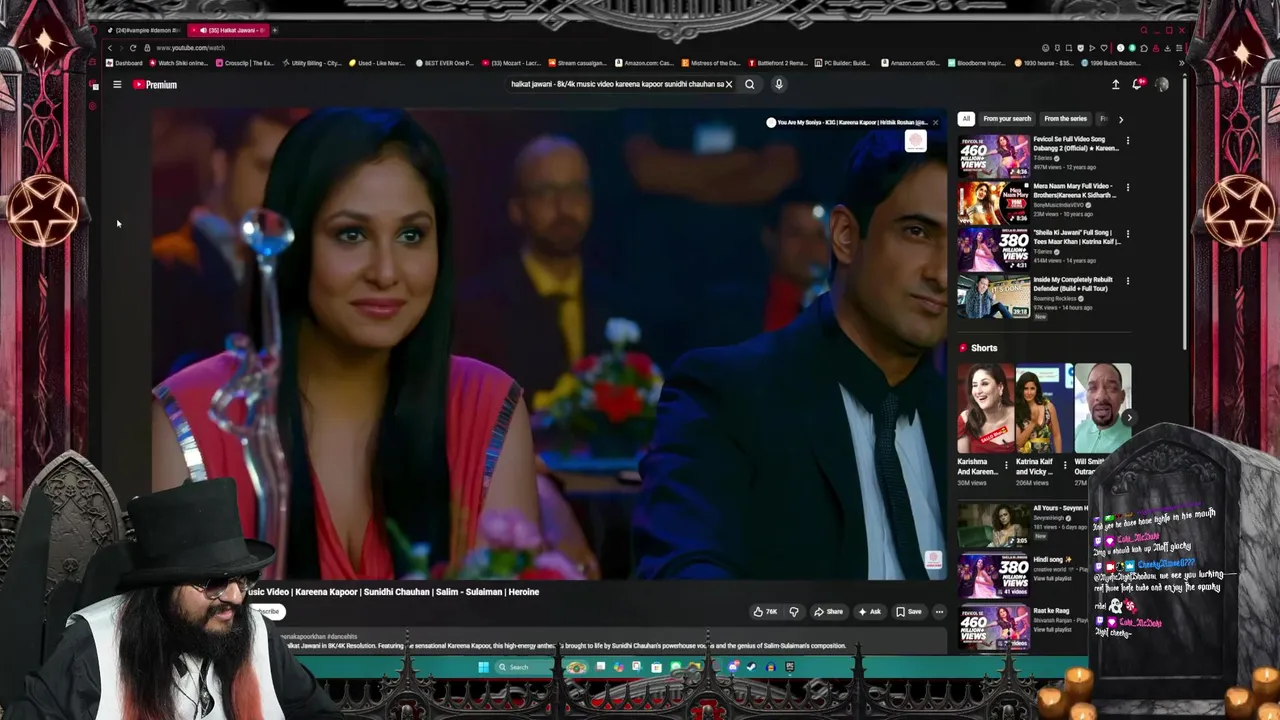Open the Watch Shiki online bookmark
This screenshot has width=1280, height=720.
(178, 63)
